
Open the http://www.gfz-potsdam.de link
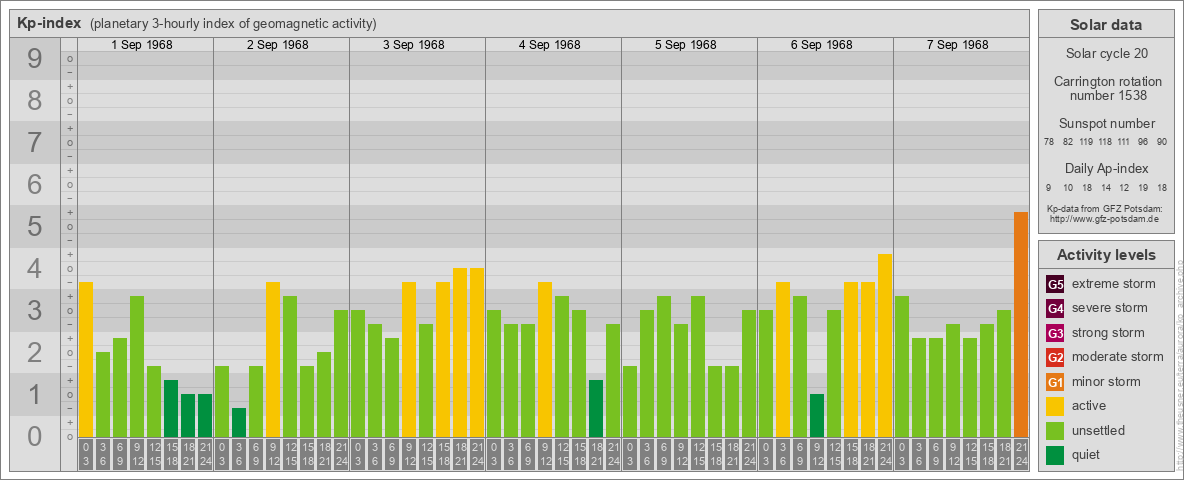(x=1103, y=218)
